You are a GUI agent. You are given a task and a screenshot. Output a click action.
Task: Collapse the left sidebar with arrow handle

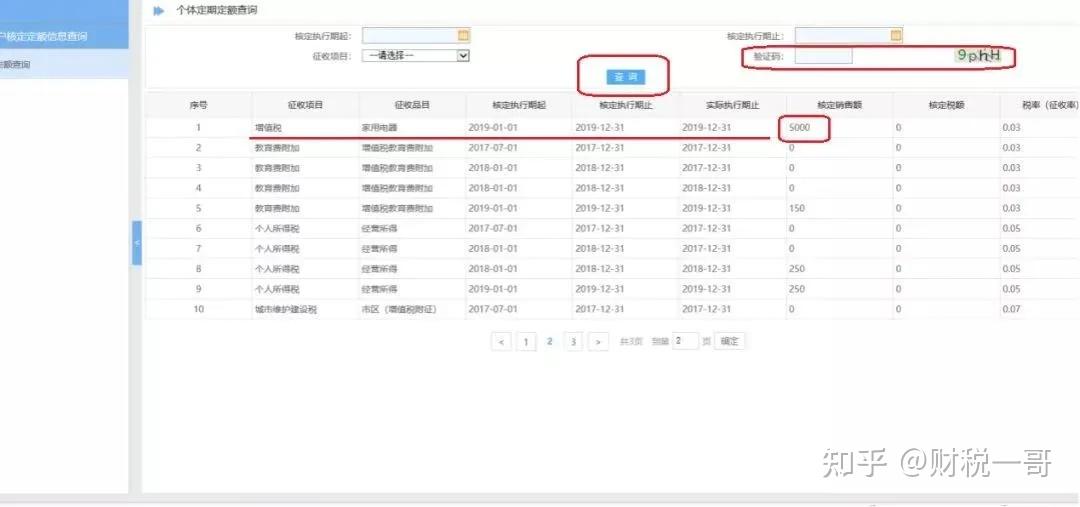[136, 243]
